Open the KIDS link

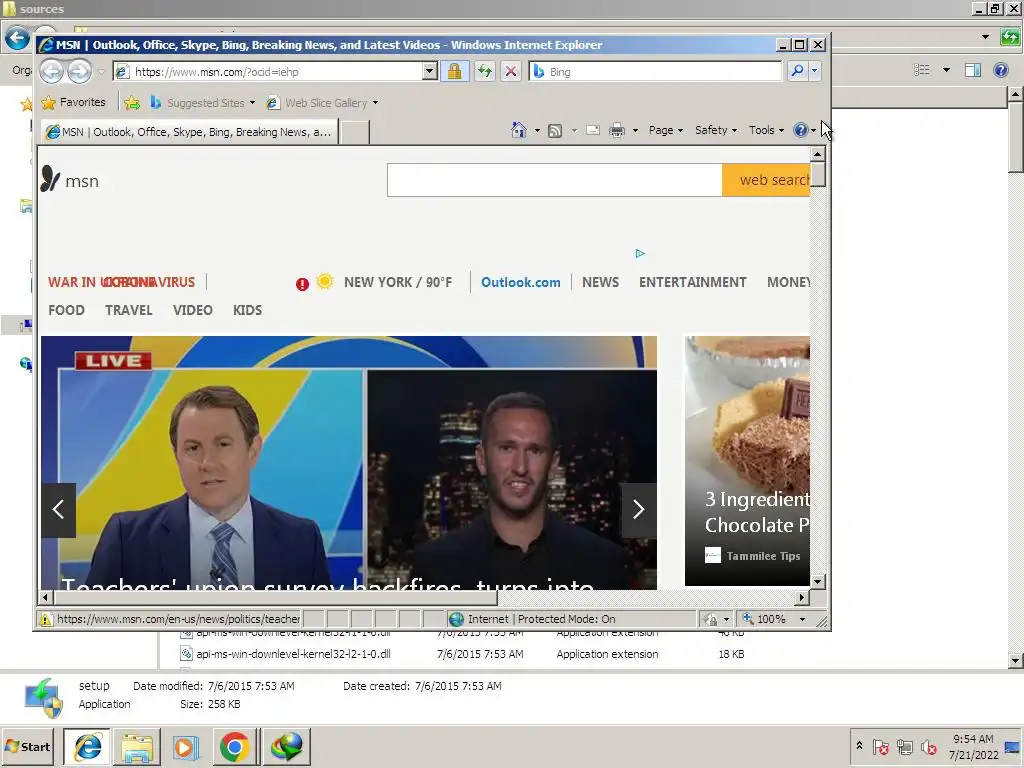tap(248, 310)
